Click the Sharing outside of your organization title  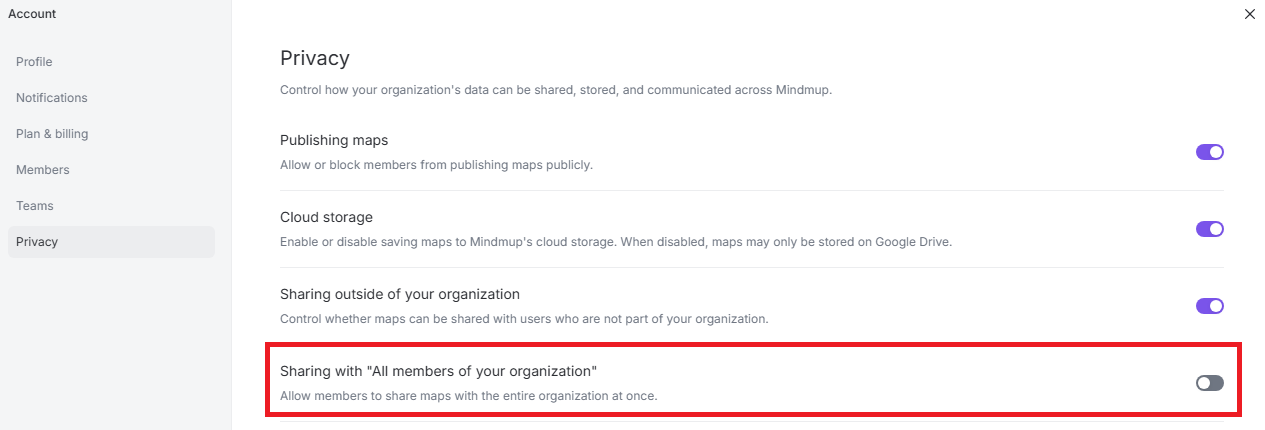[x=400, y=294]
